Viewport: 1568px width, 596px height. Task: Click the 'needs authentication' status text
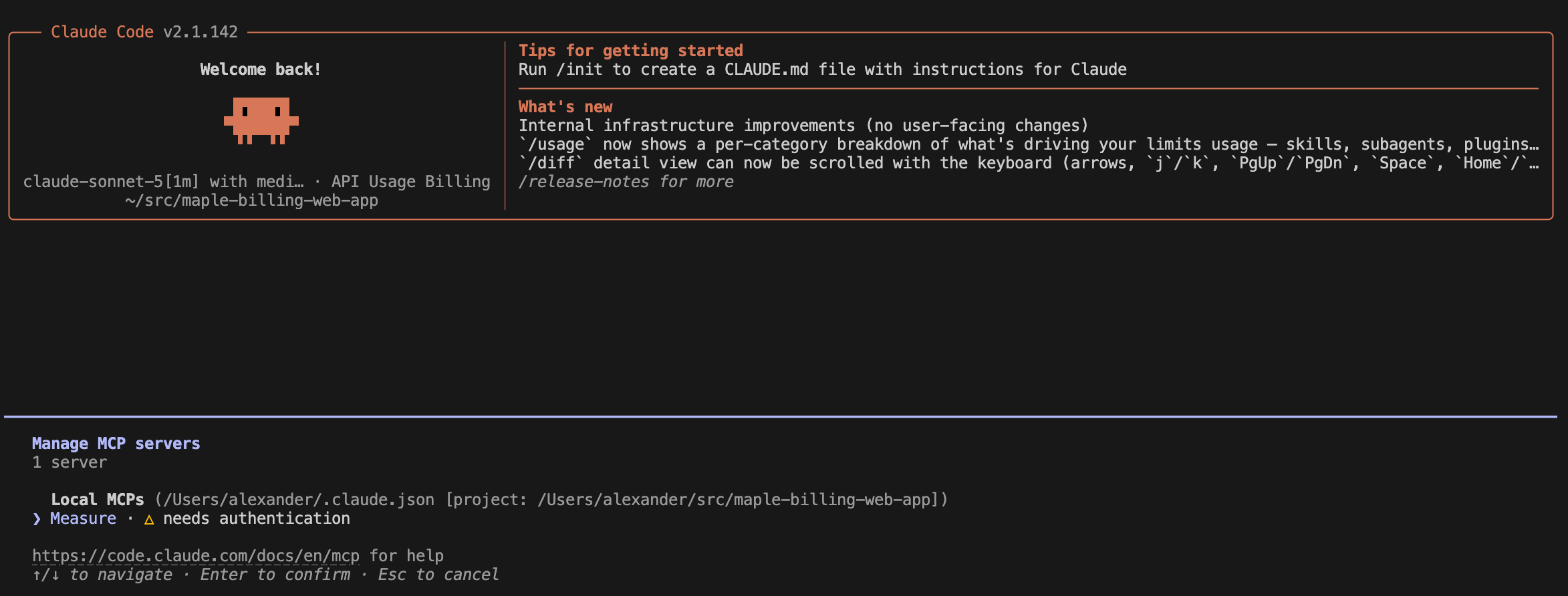(257, 518)
